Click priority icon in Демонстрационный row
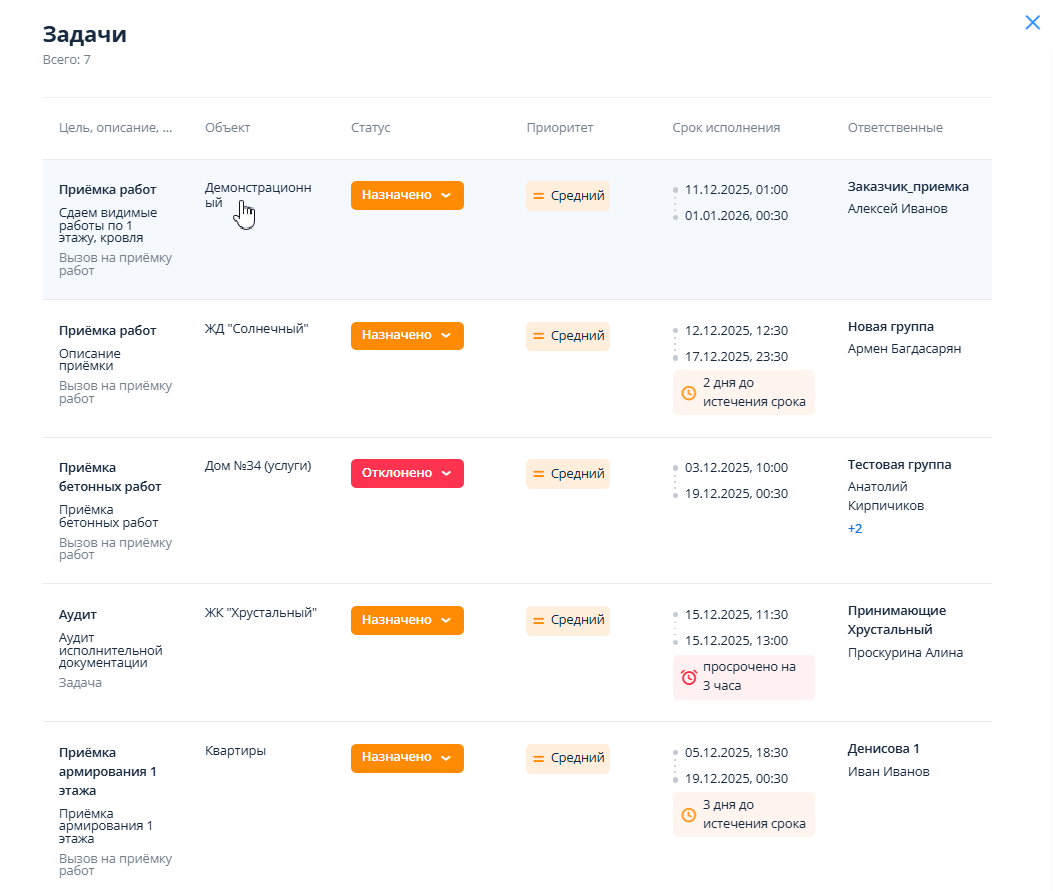This screenshot has height=891, width=1053. (538, 196)
